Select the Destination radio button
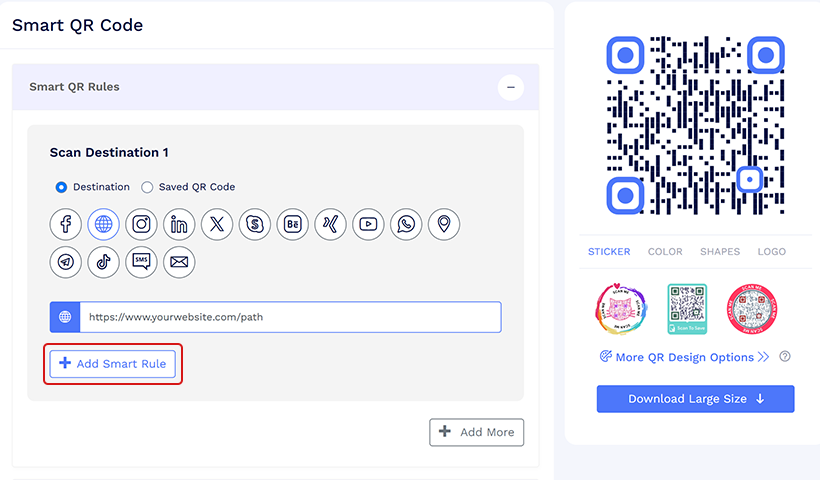This screenshot has height=480, width=820. point(61,187)
